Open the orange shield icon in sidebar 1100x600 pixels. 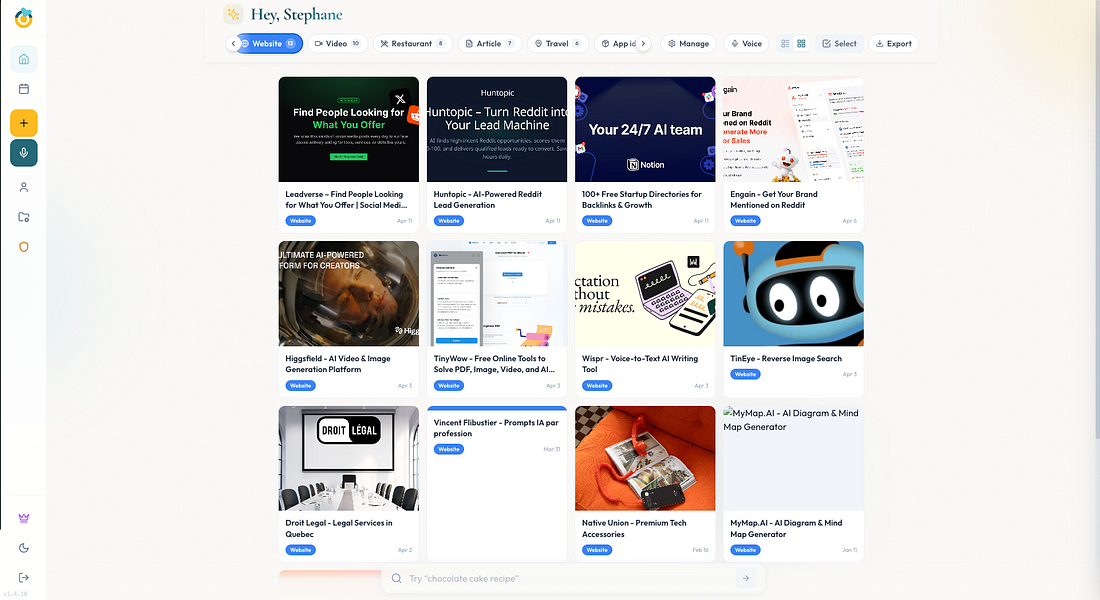click(24, 247)
